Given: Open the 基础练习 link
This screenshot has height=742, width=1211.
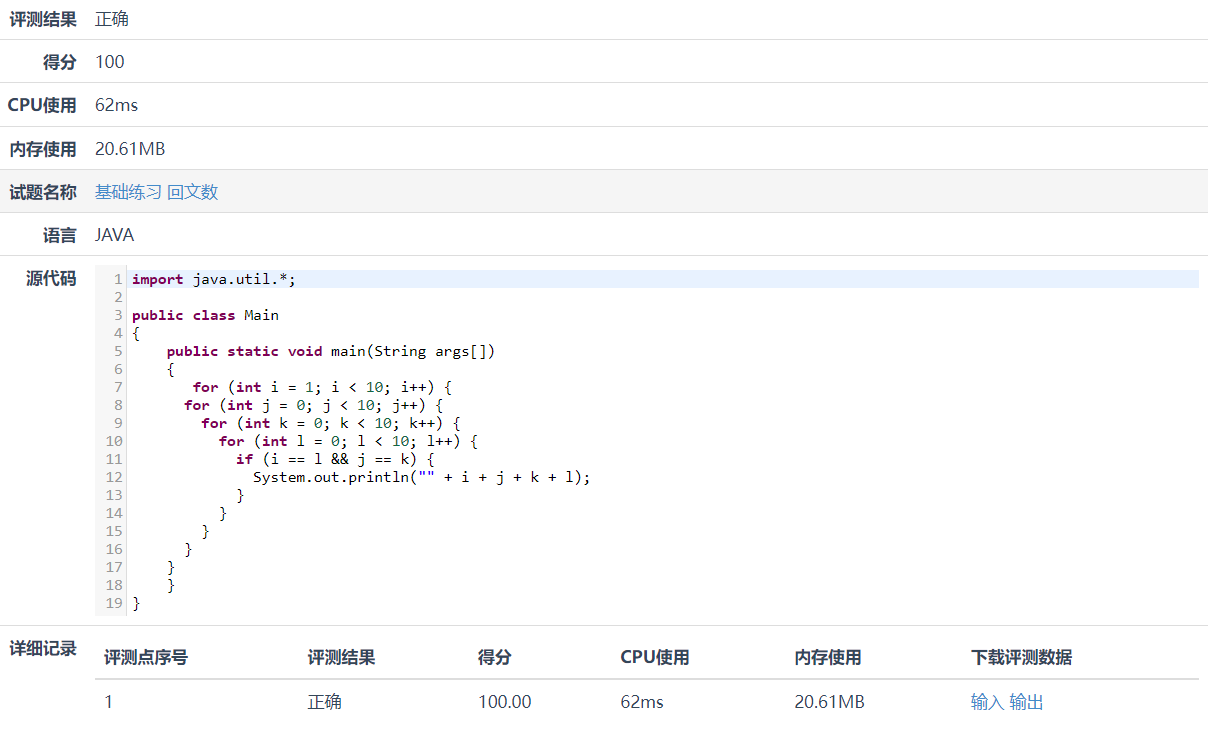Looking at the screenshot, I should tap(128, 192).
